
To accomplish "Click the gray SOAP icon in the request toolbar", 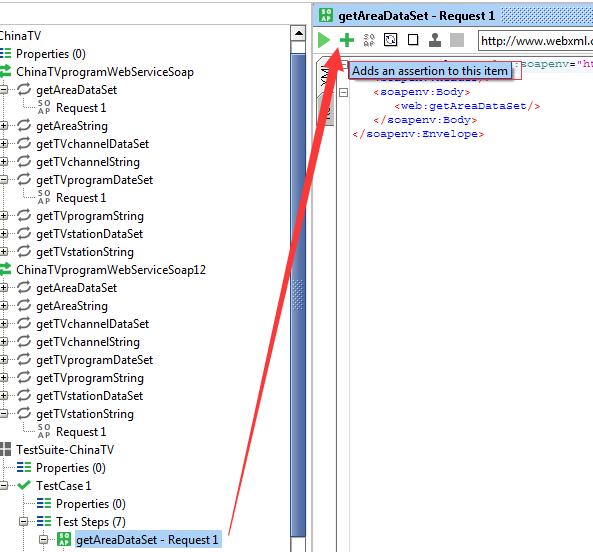I will [369, 40].
